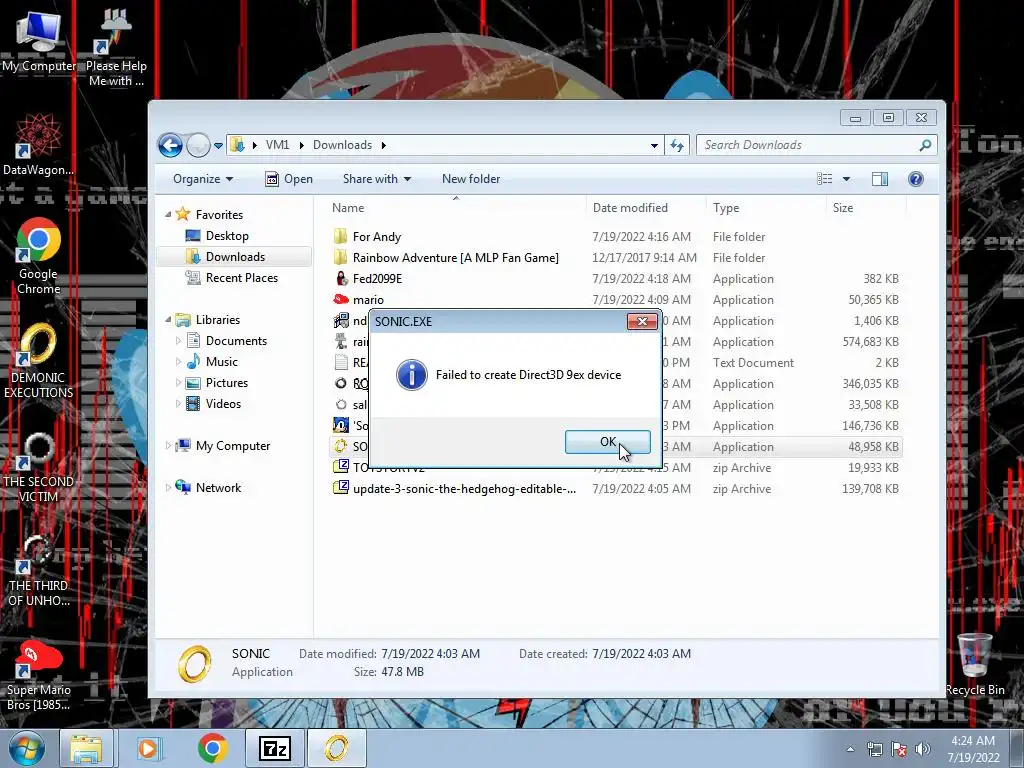The image size is (1024, 768).
Task: Open THE THIRD OF UNHO desktop shortcut
Action: pyautogui.click(x=38, y=570)
